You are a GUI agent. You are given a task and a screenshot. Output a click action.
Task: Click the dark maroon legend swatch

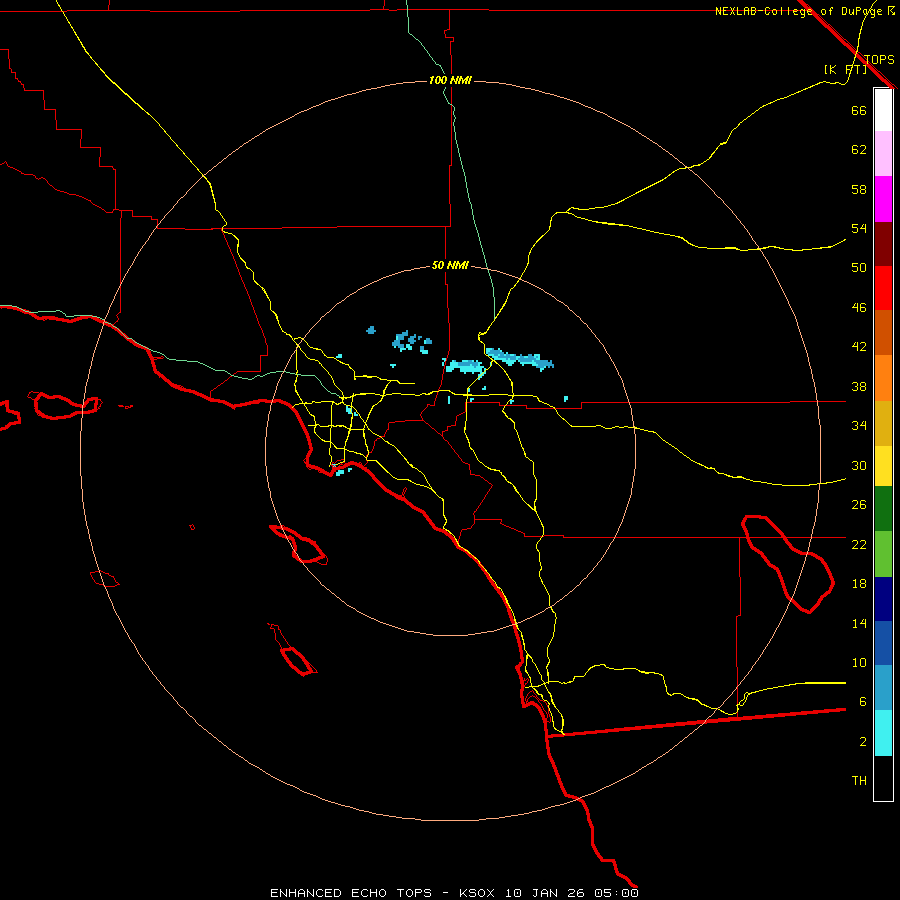[883, 244]
